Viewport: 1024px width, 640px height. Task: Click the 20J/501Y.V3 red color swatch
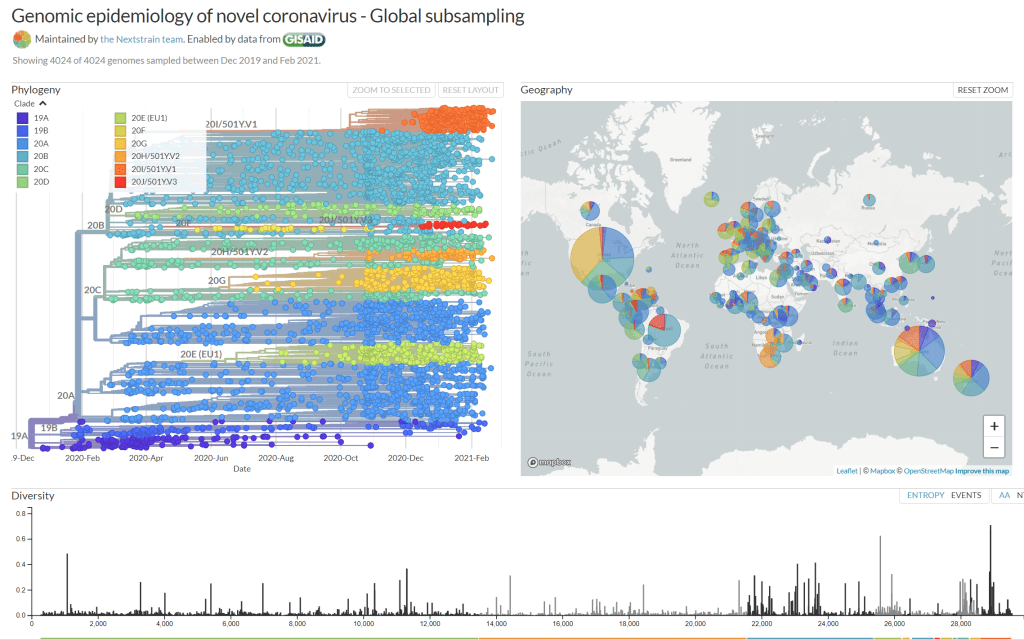click(121, 182)
